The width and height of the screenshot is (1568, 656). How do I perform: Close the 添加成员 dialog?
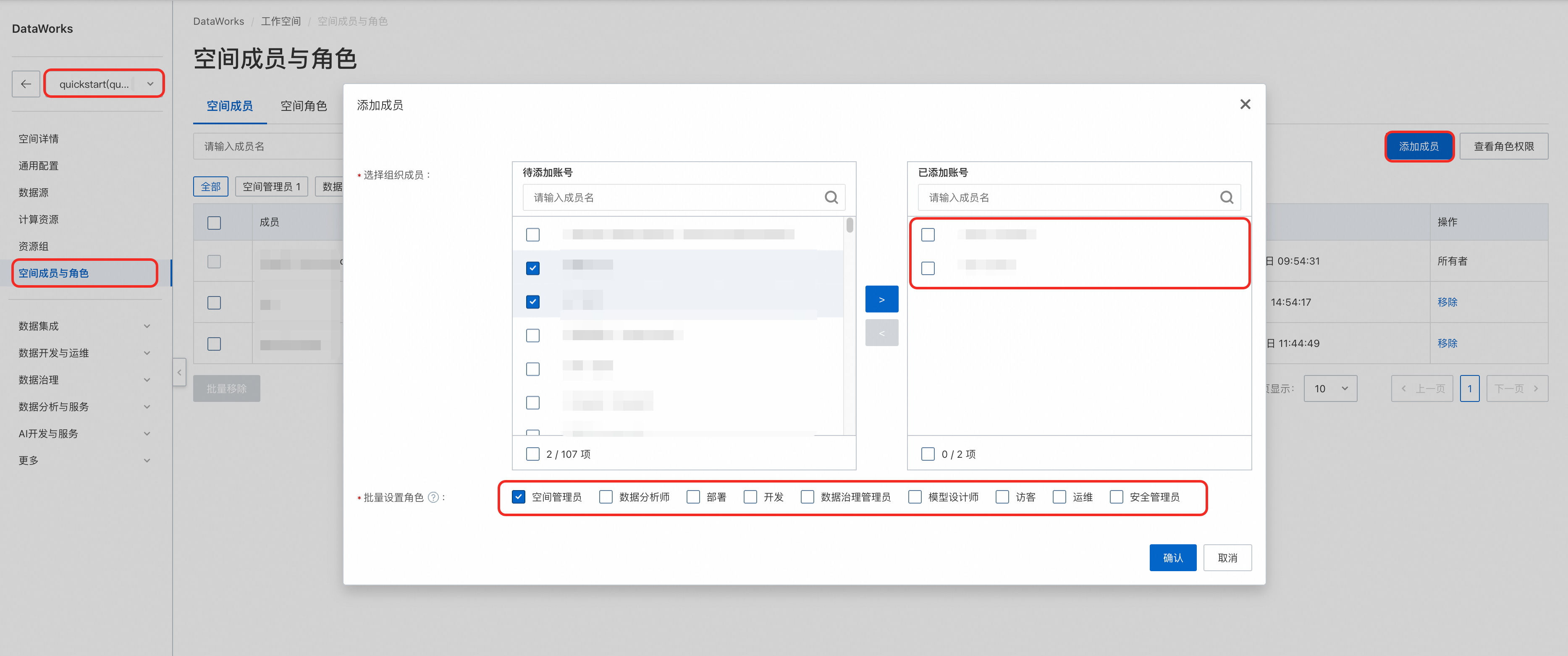click(1245, 105)
